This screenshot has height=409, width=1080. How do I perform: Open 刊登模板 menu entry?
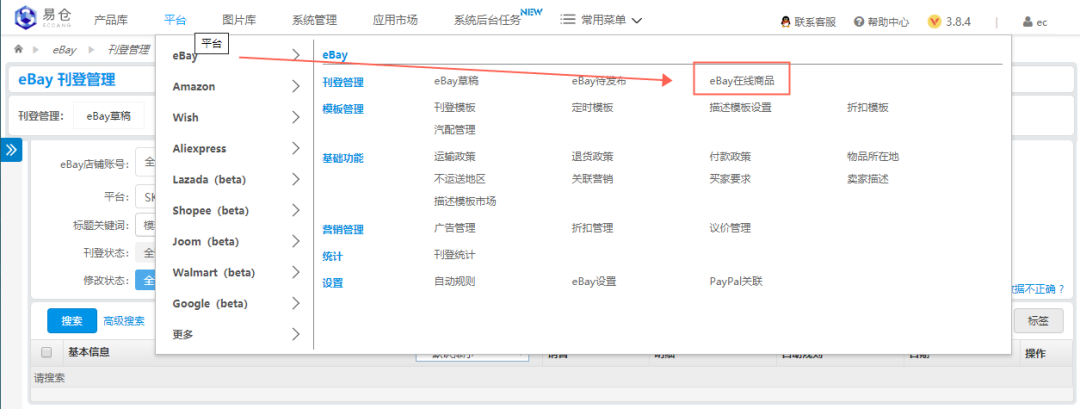tap(455, 107)
